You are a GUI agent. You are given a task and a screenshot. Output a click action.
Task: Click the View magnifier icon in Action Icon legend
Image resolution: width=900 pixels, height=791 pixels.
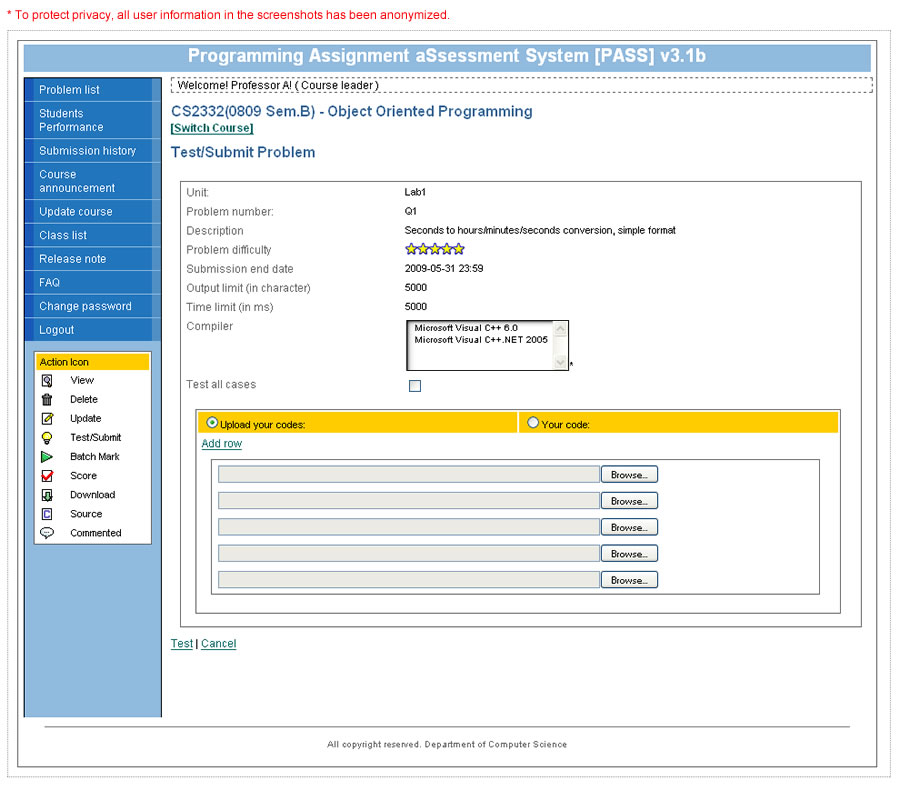(47, 380)
